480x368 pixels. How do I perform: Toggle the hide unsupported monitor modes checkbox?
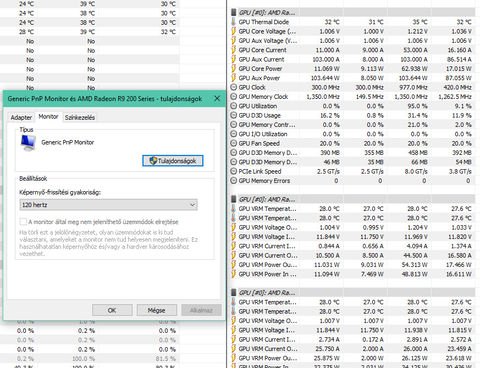point(23,222)
